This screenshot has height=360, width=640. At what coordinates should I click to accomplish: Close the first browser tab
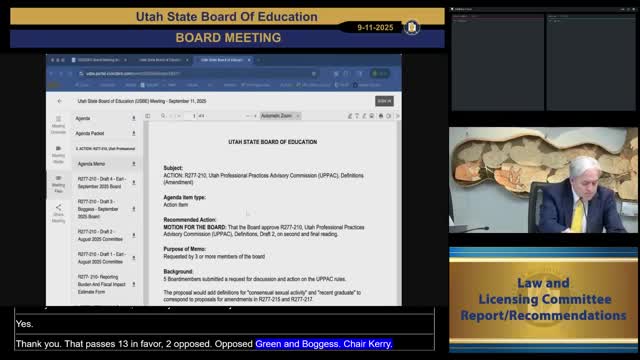(125, 60)
